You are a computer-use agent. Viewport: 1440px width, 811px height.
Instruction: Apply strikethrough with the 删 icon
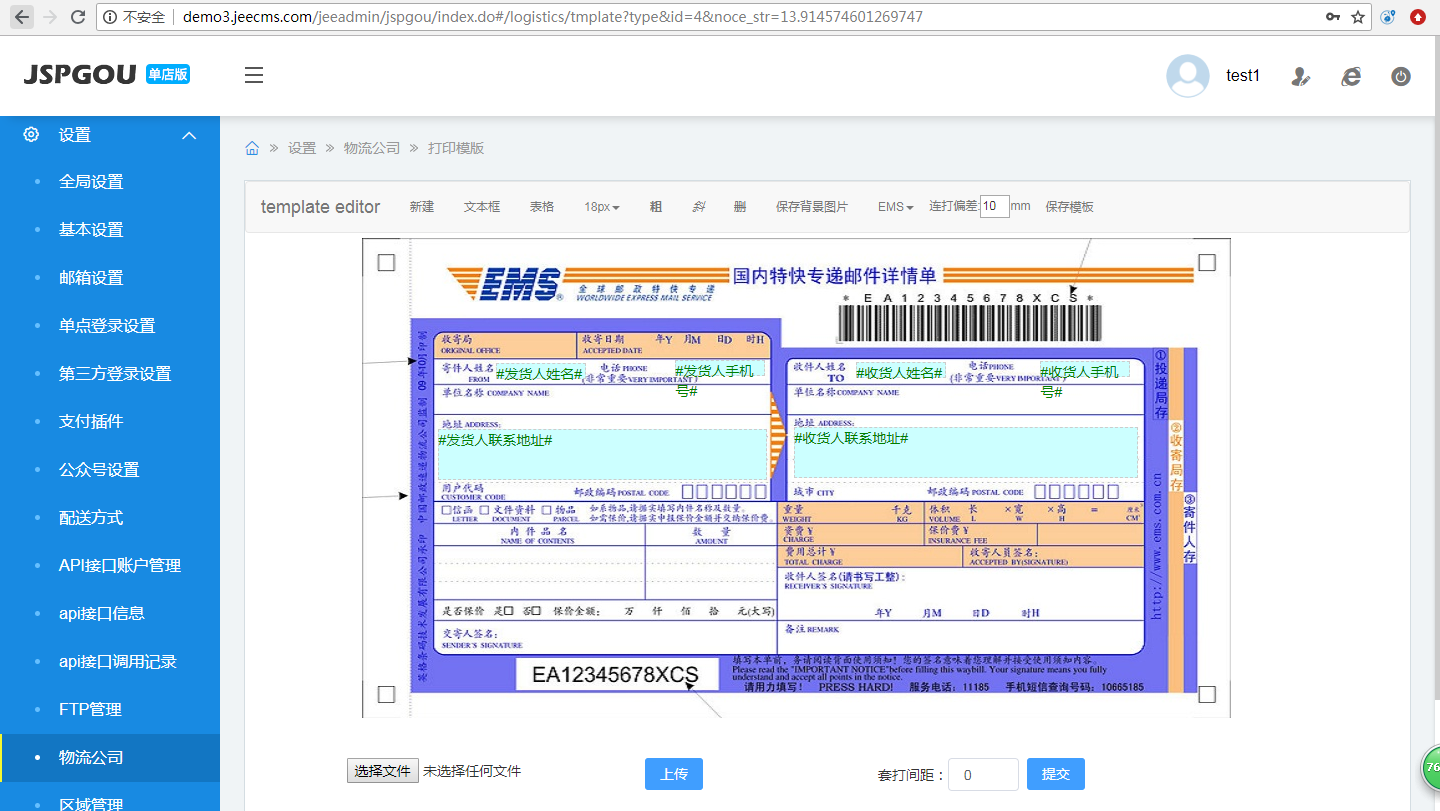pyautogui.click(x=740, y=207)
